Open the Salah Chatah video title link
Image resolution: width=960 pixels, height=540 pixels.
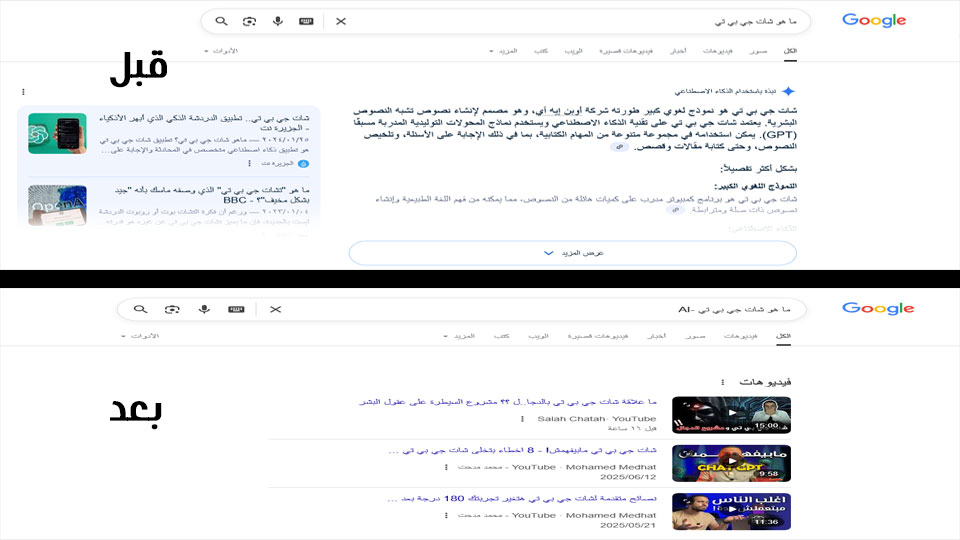tap(508, 402)
